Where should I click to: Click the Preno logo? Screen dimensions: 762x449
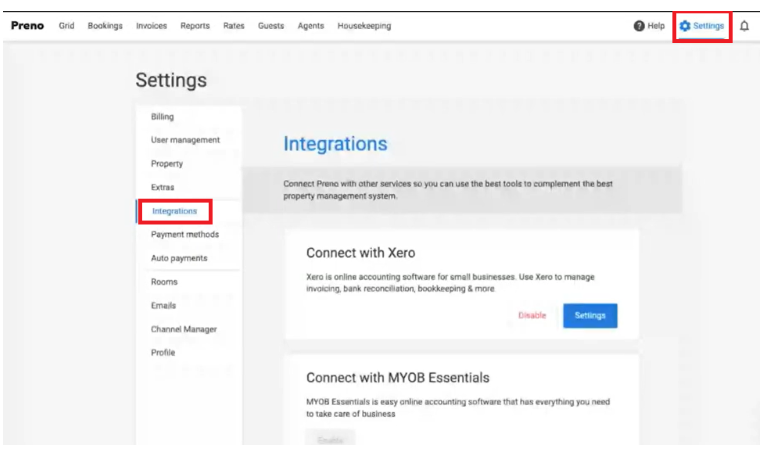click(27, 26)
